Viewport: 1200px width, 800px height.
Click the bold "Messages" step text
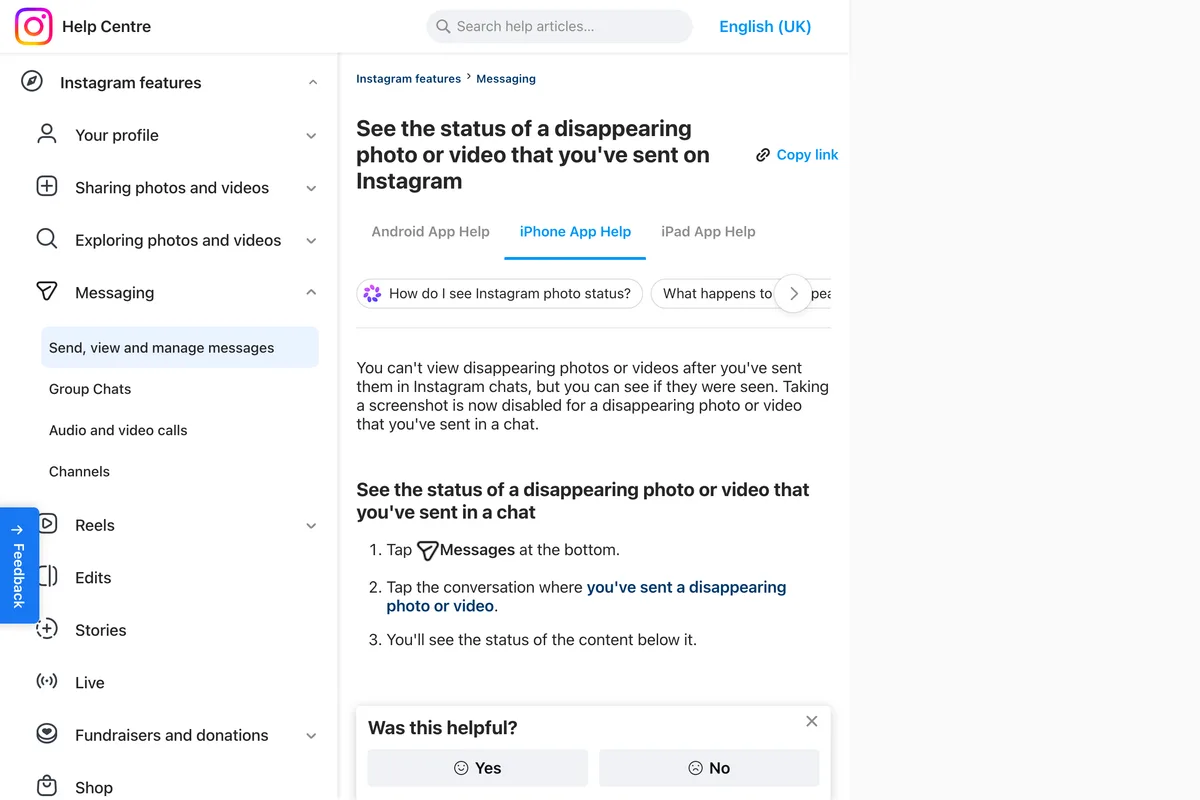pyautogui.click(x=478, y=550)
